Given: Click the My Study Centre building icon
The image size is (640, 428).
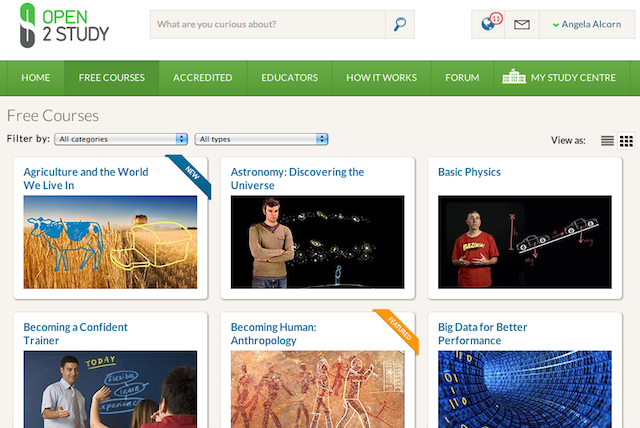Looking at the screenshot, I should tap(514, 76).
